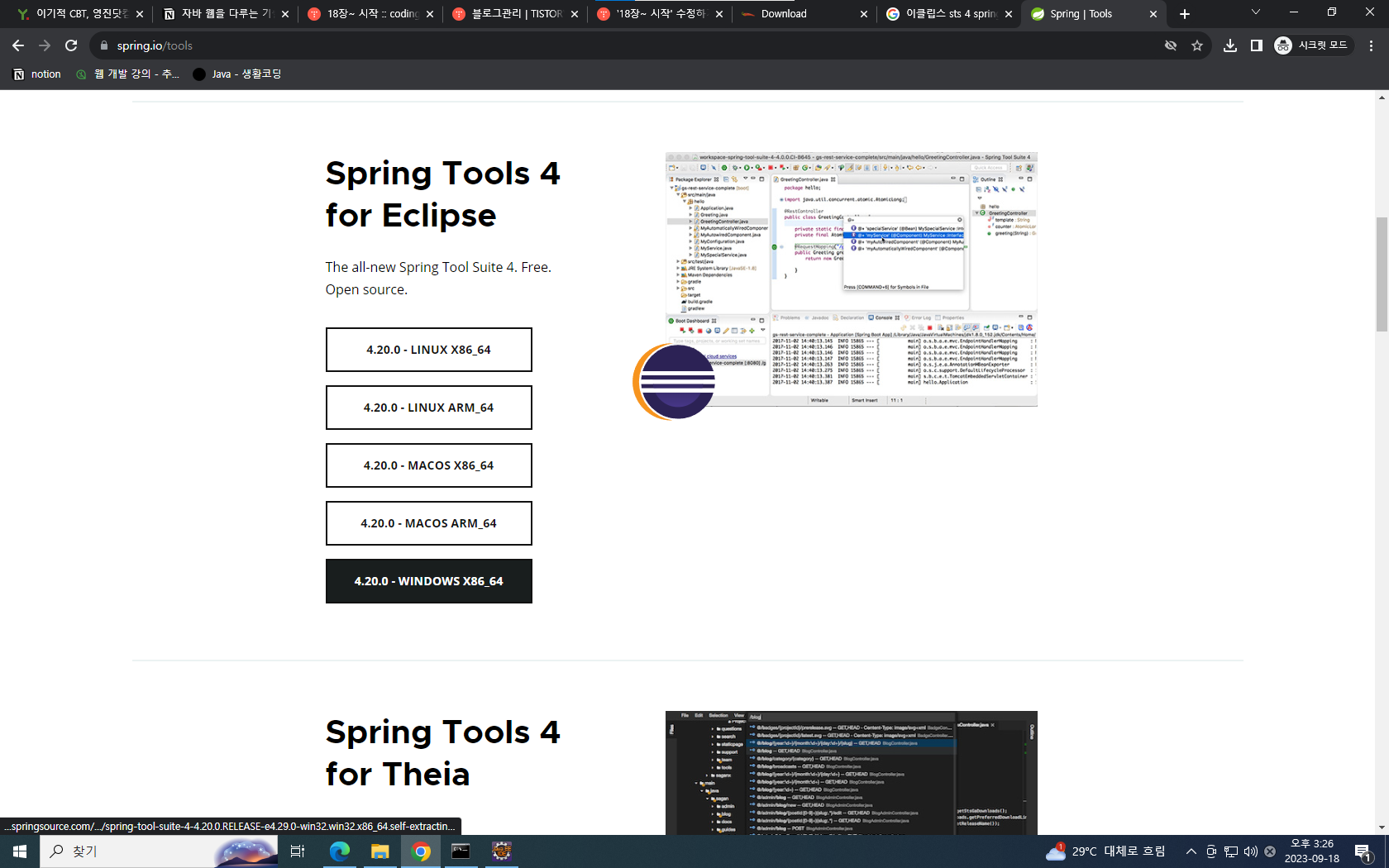Open Task View on the taskbar
The image size is (1389, 868).
(298, 851)
